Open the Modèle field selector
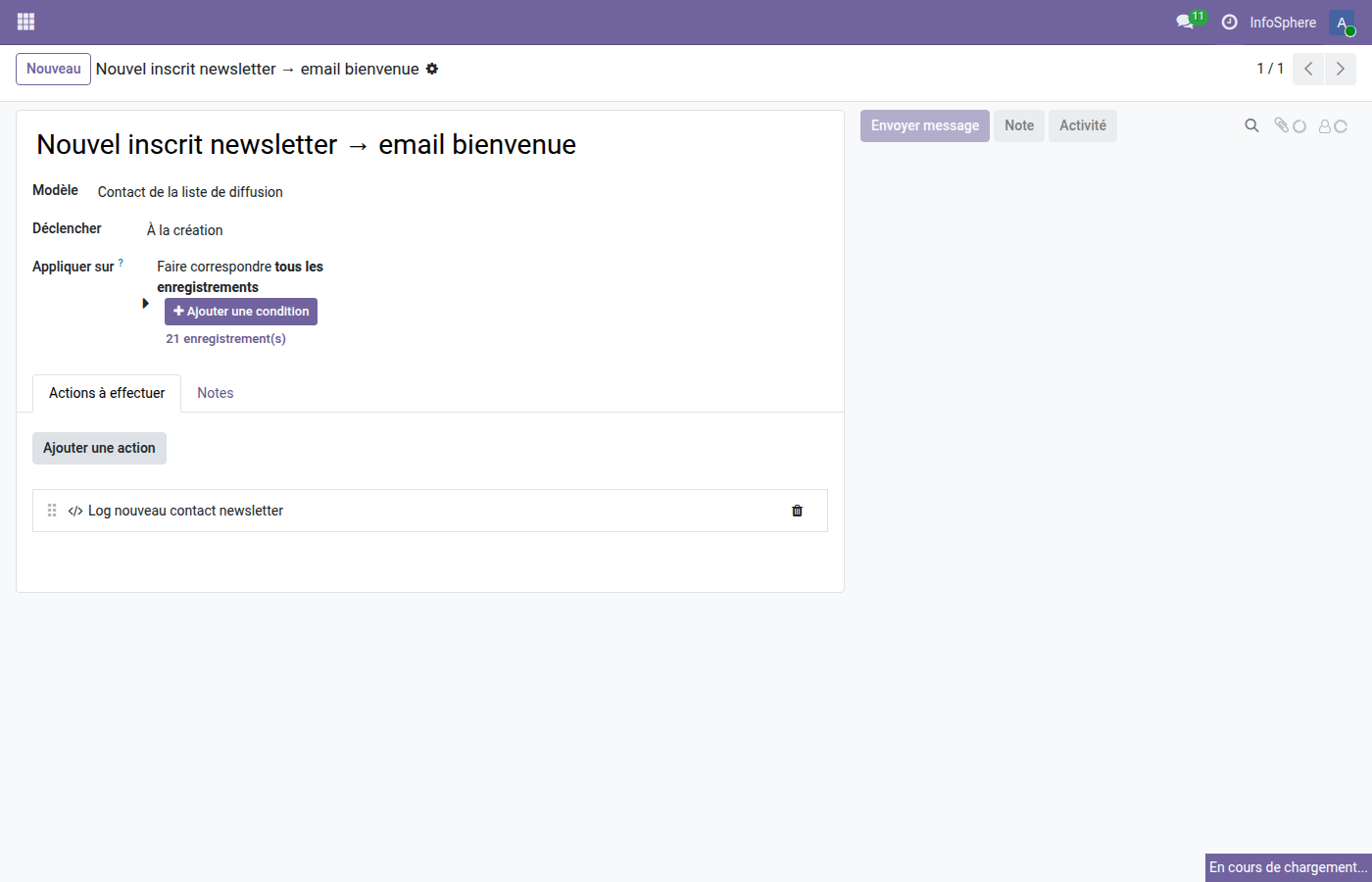Viewport: 1372px width, 882px height. pyautogui.click(x=189, y=192)
